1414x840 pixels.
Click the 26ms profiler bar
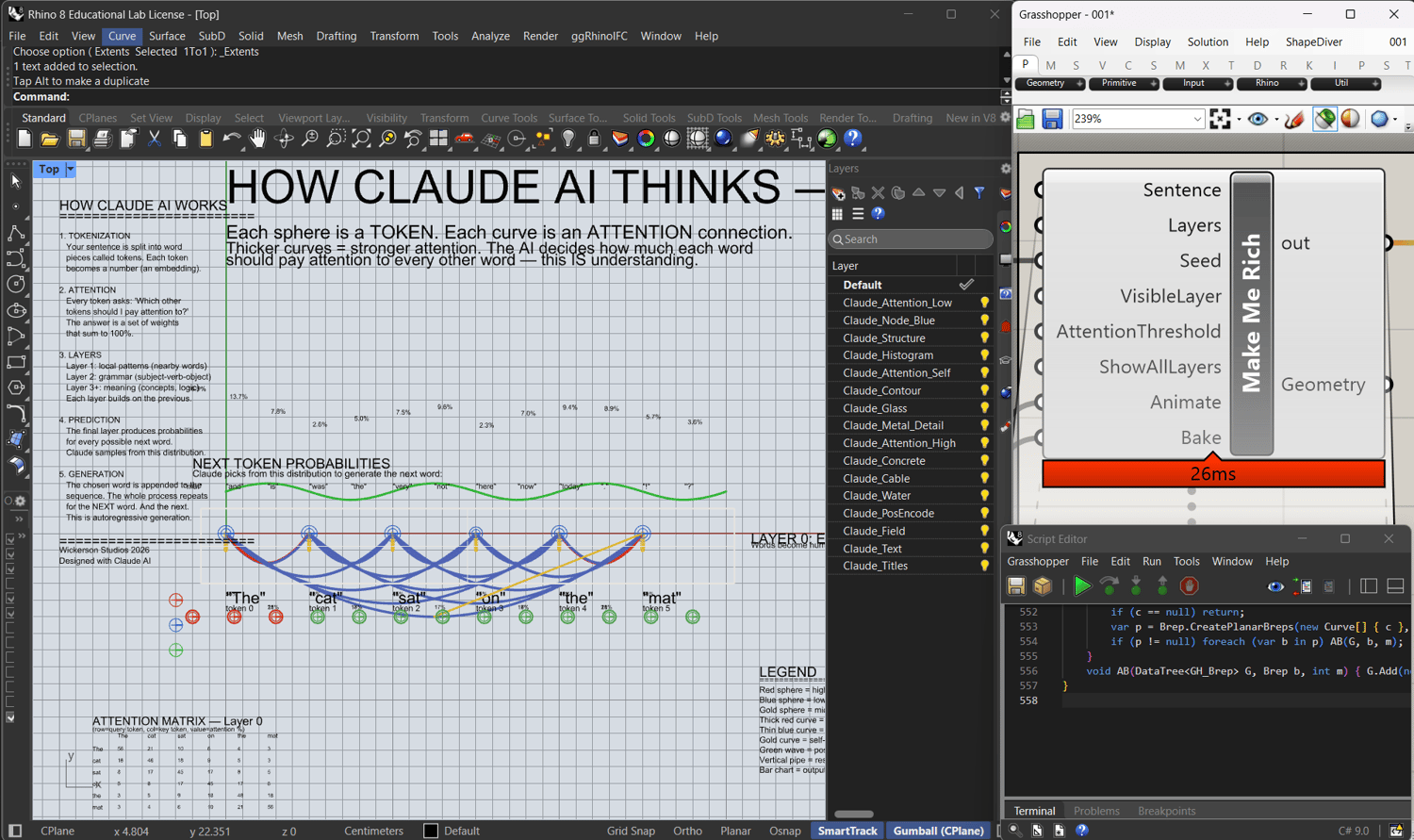[1213, 473]
